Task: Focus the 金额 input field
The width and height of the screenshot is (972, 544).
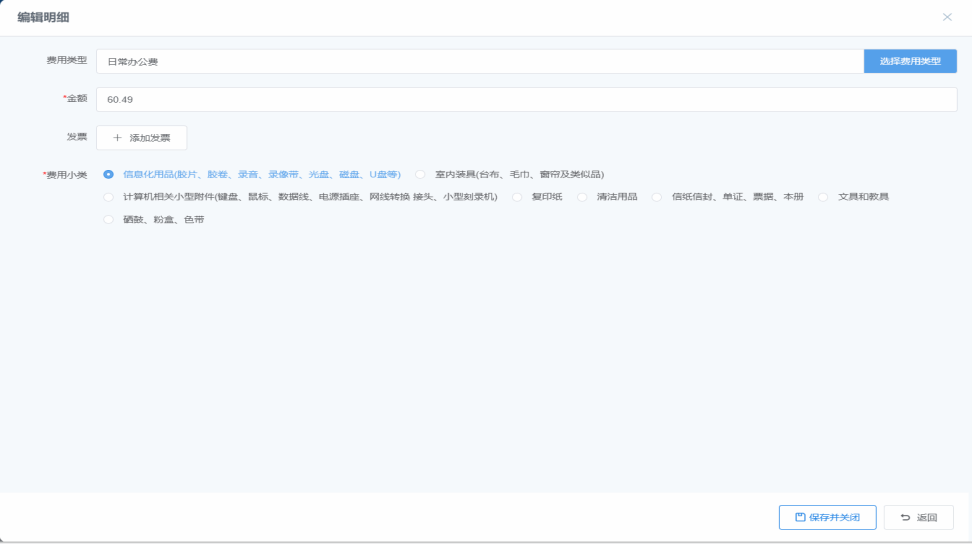Action: click(x=526, y=100)
